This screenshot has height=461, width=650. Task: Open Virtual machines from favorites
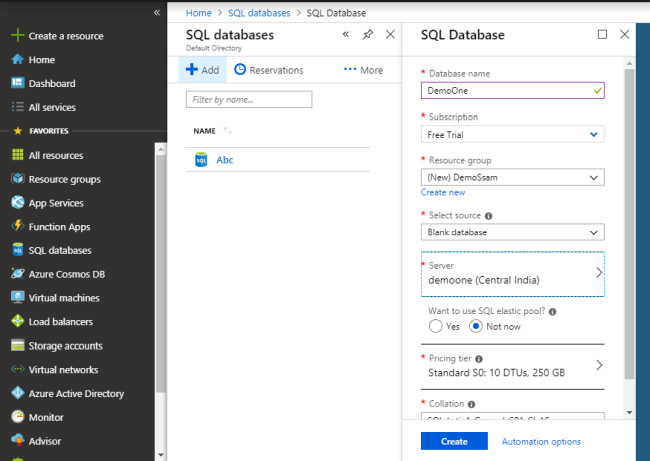click(x=64, y=298)
